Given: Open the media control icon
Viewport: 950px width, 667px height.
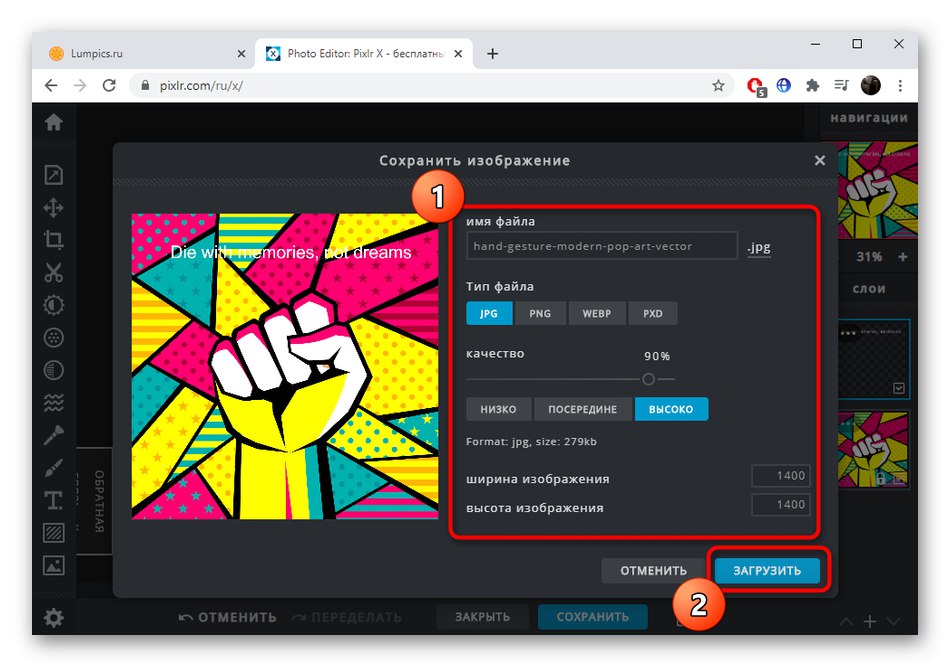Looking at the screenshot, I should (x=842, y=85).
